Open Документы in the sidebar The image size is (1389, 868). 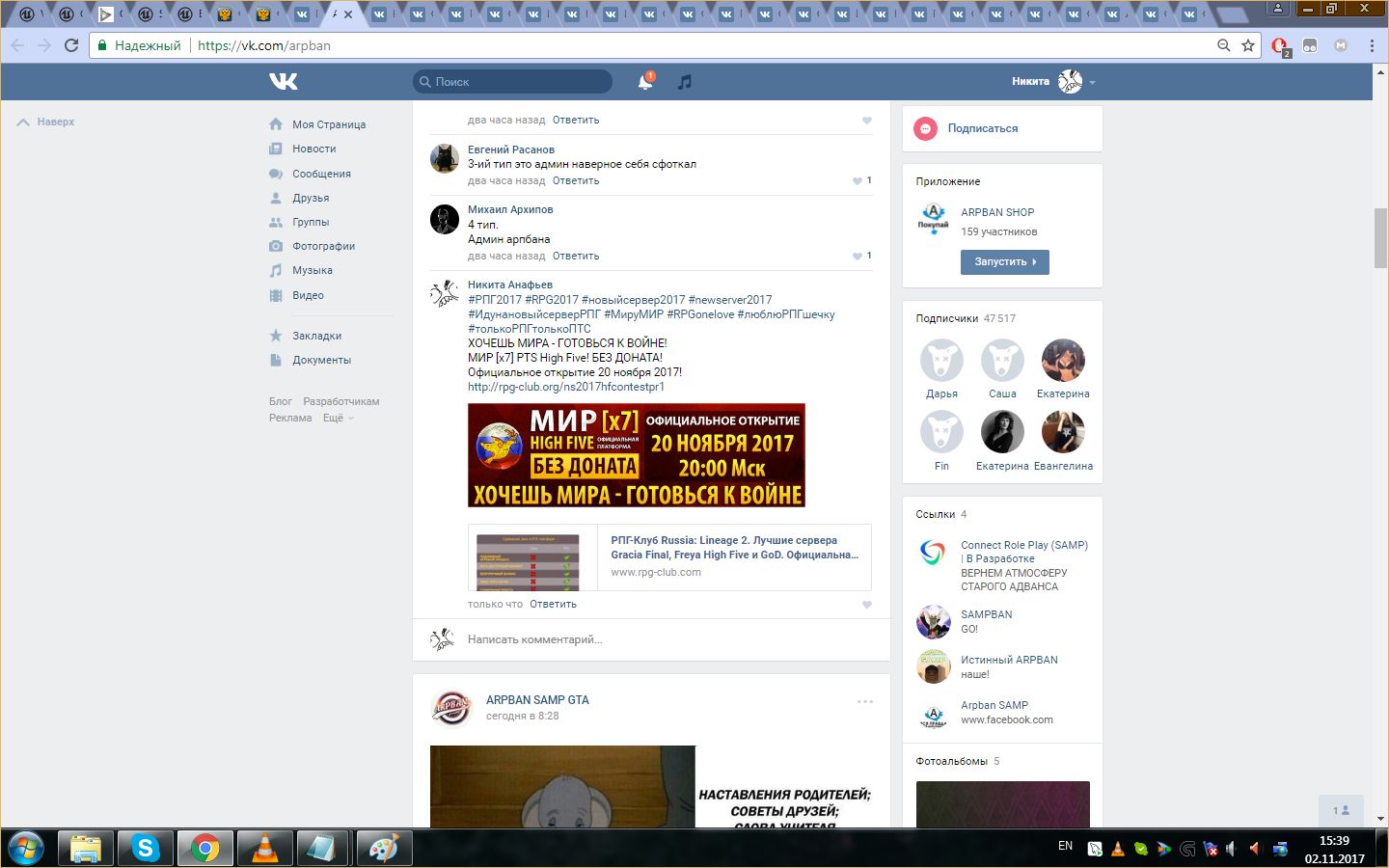(x=321, y=360)
